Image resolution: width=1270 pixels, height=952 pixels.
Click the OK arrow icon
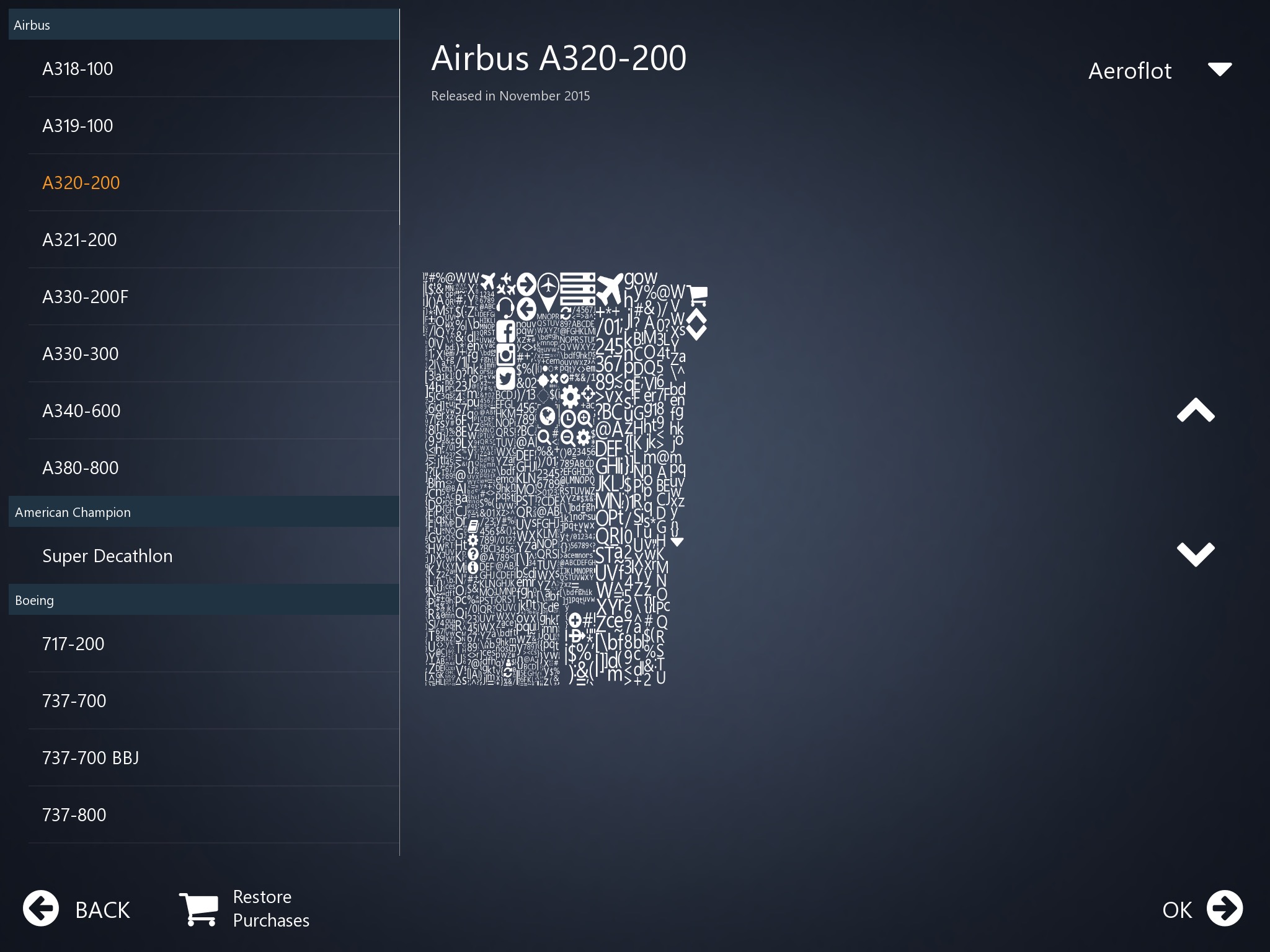click(x=1225, y=909)
